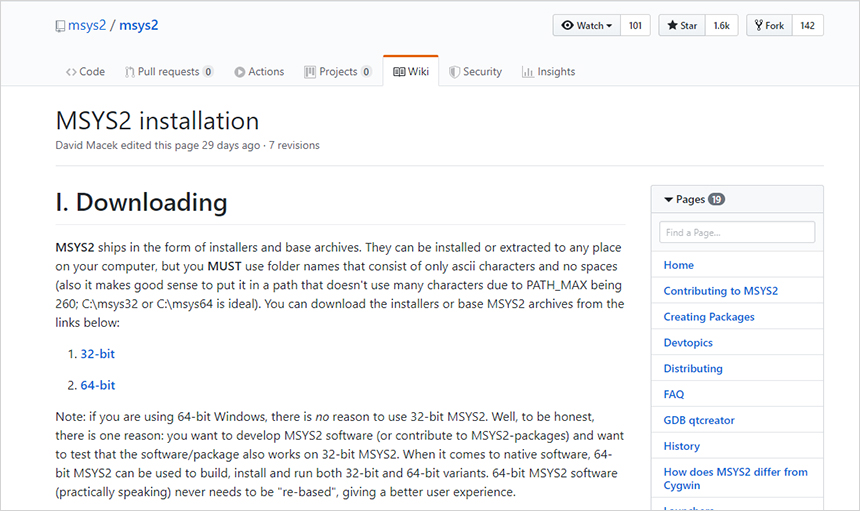Screen dimensions: 860x511
Task: Click the eye icon in Watch button
Action: [x=568, y=25]
